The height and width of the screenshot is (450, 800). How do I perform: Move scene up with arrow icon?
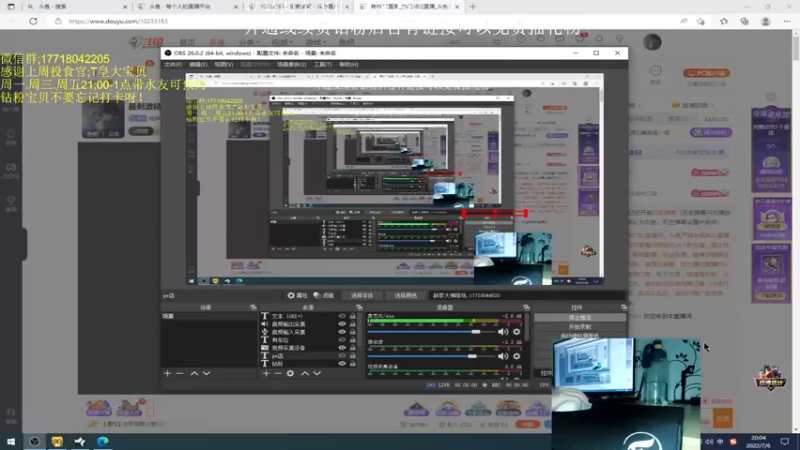click(x=194, y=373)
